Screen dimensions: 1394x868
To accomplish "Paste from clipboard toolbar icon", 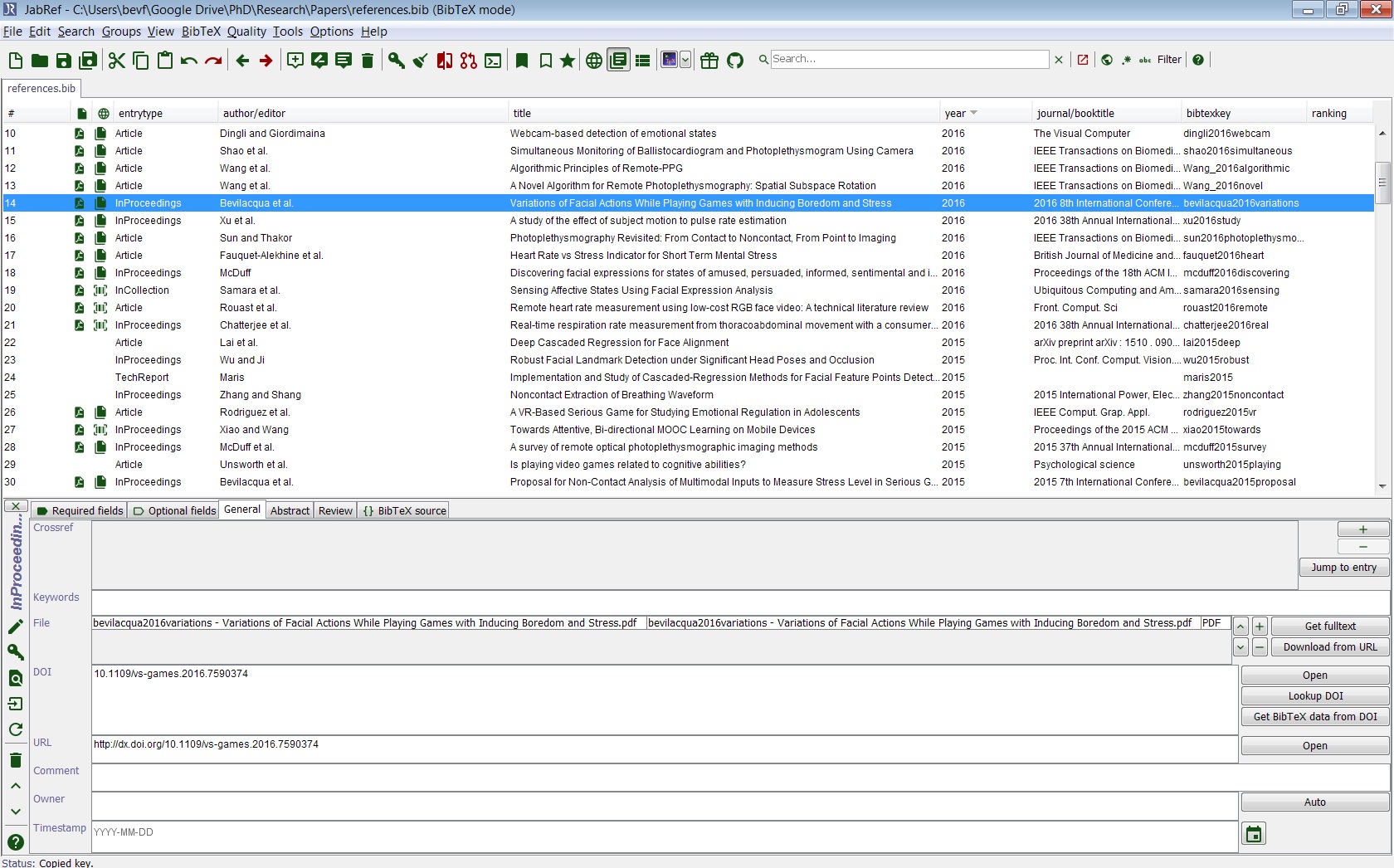I will [x=165, y=61].
